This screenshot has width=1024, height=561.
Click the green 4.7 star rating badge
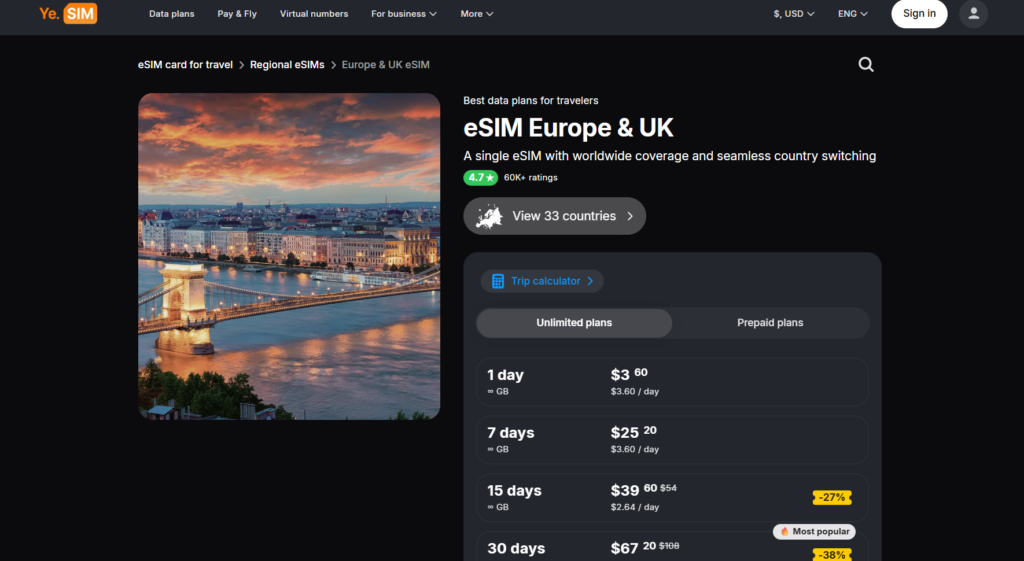[x=481, y=178]
